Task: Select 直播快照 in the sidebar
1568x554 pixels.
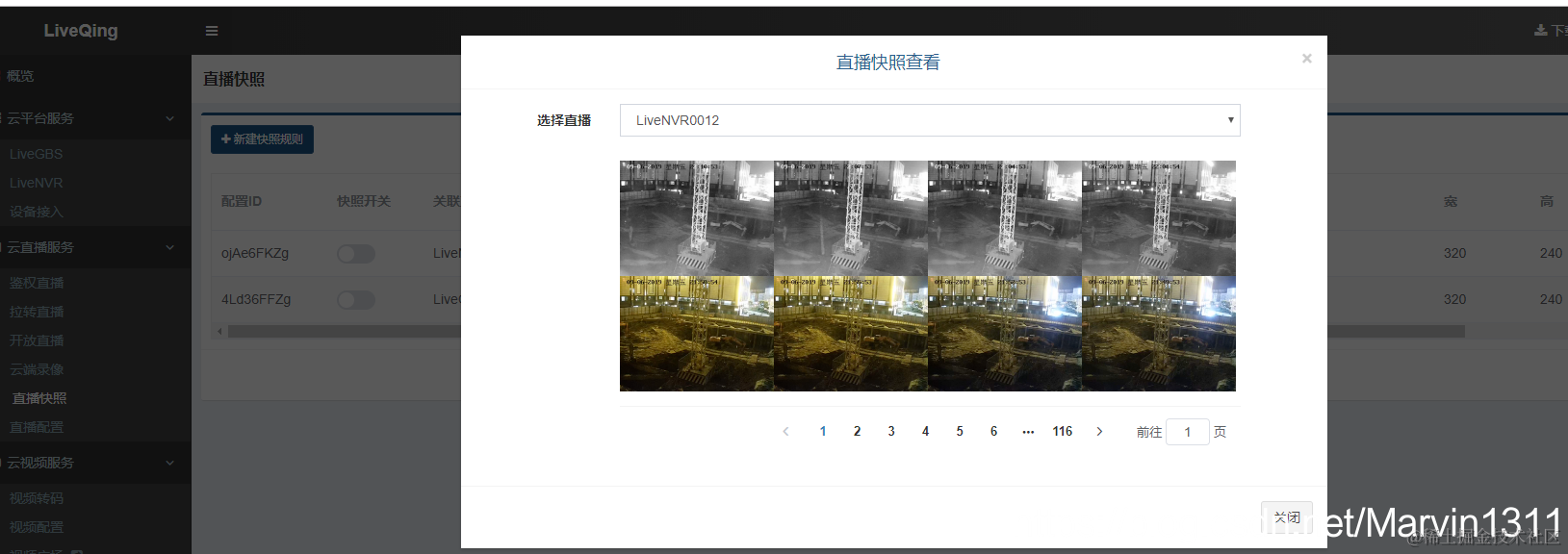Action: point(39,398)
